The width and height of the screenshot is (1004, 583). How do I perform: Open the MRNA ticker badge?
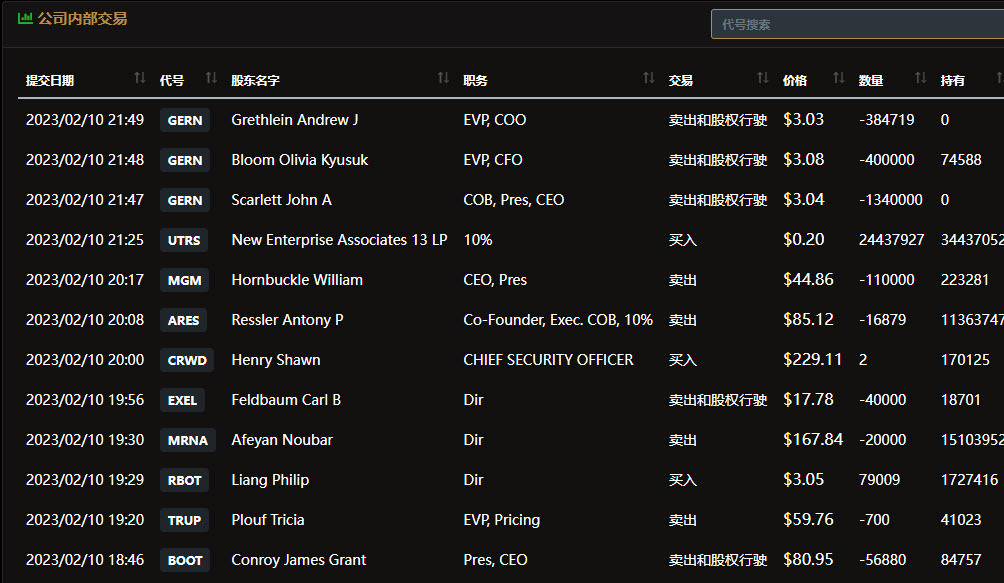point(188,440)
